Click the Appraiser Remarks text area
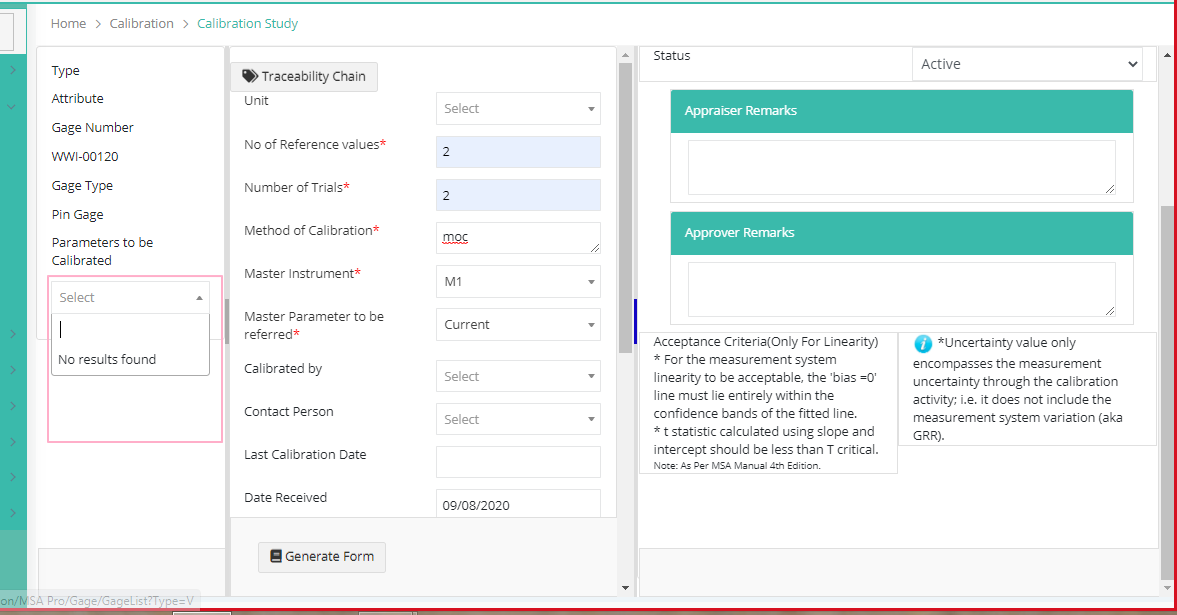1177x615 pixels. 902,167
